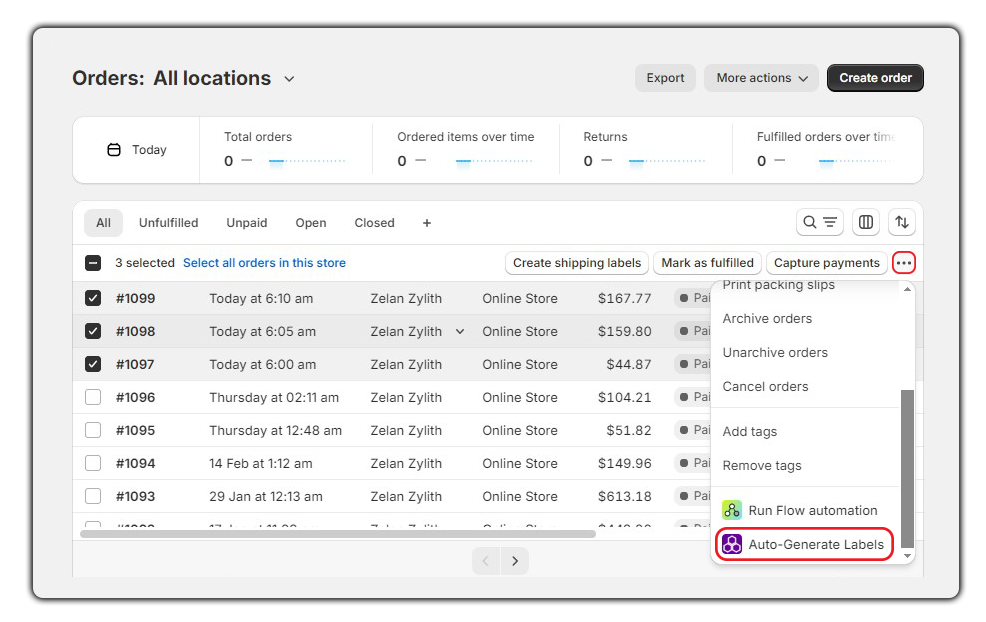The width and height of the screenshot is (986, 622).
Task: Go to the previous page of orders
Action: 486,560
